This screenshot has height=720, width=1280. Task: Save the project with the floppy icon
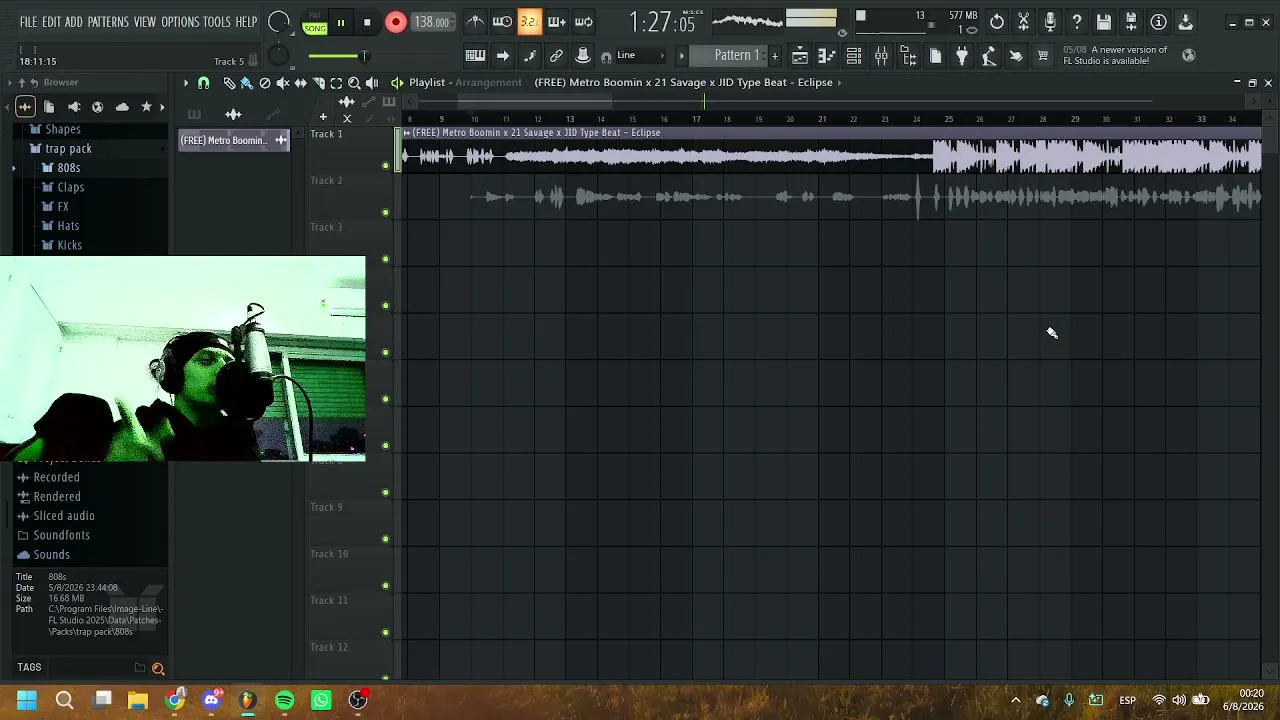point(1104,22)
